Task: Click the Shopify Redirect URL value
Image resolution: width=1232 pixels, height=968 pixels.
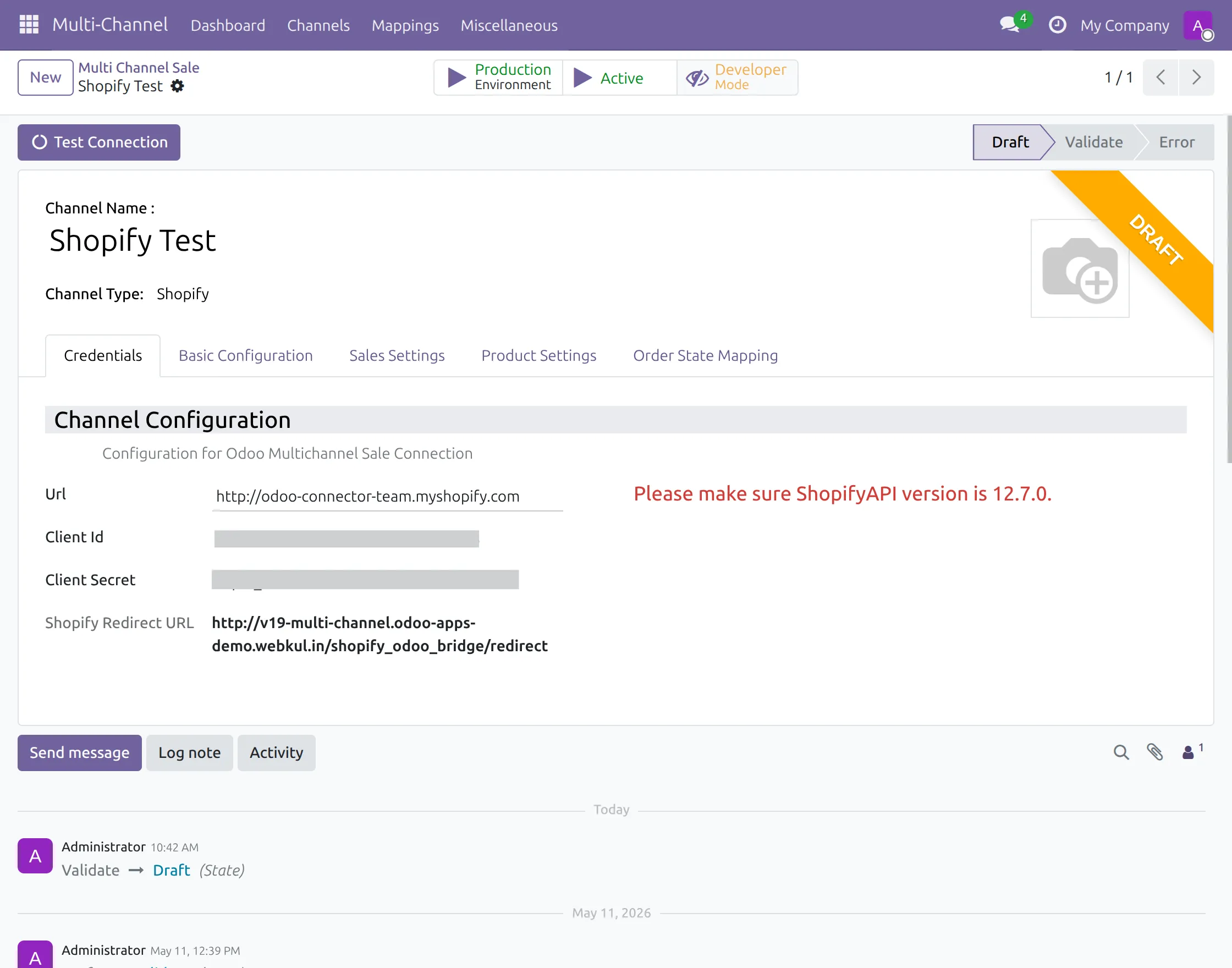Action: coord(380,634)
